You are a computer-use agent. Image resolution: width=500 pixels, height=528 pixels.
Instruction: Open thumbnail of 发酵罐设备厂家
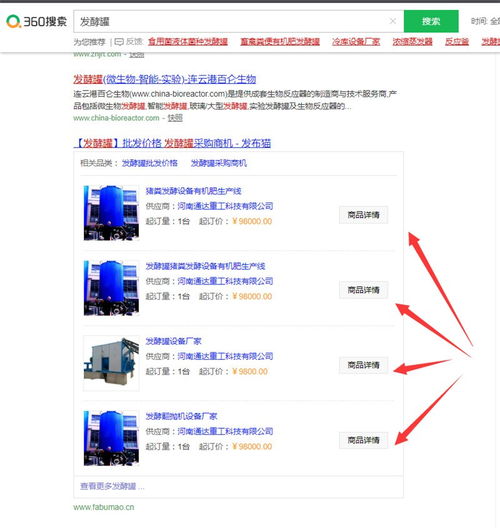click(x=111, y=363)
